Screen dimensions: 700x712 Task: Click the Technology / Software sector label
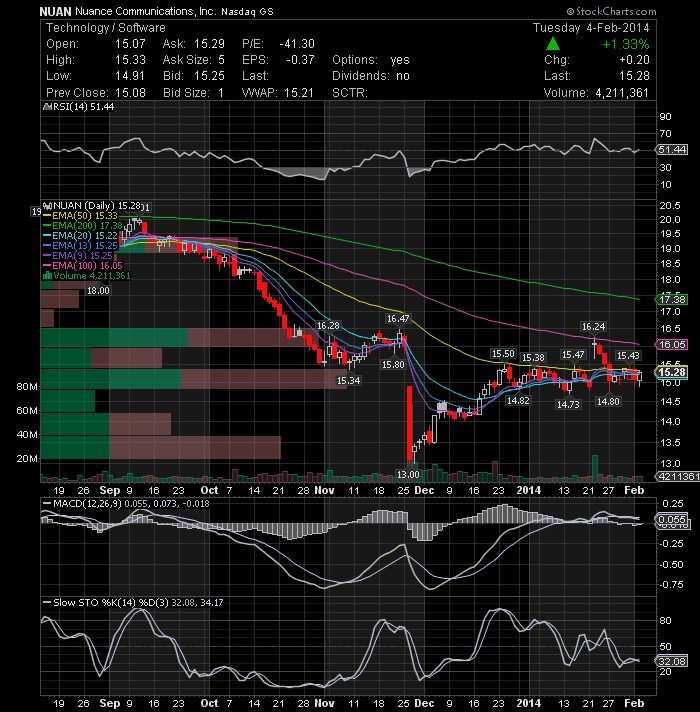[106, 28]
